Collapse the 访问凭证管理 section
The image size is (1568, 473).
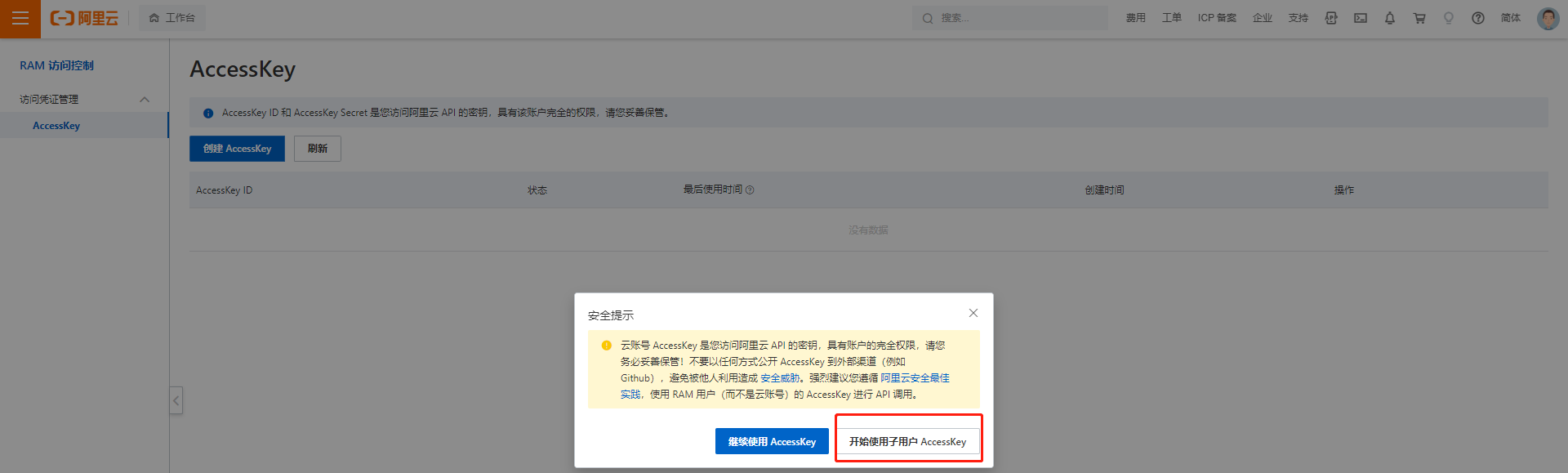(145, 100)
